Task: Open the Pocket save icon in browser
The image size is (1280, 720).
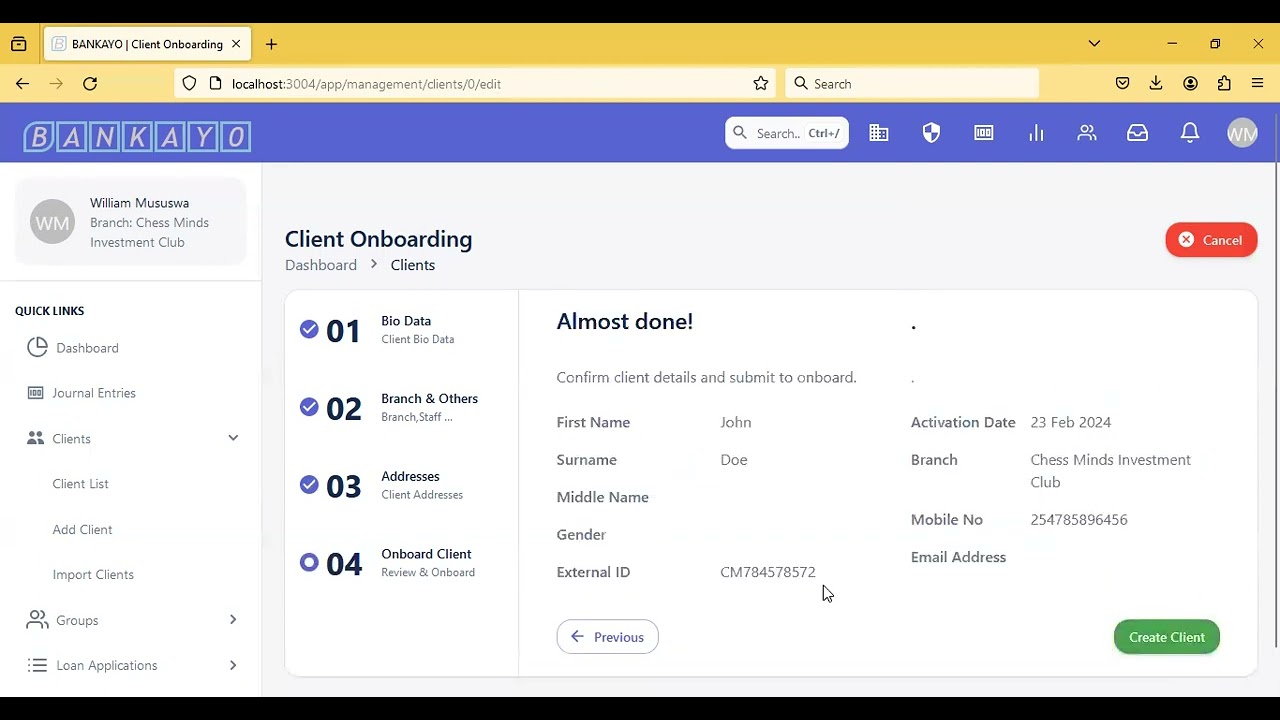Action: (1122, 84)
